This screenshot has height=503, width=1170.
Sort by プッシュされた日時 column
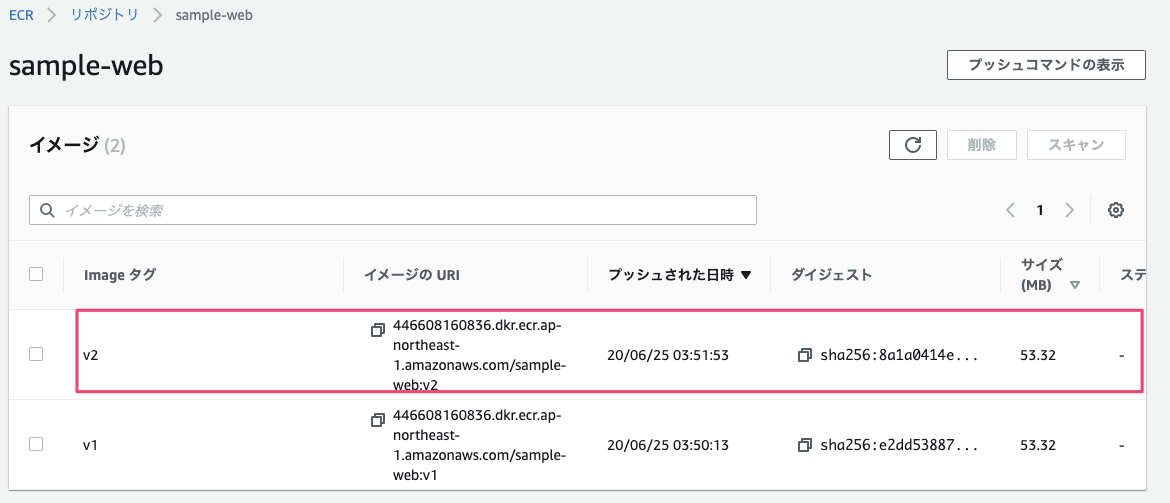coord(679,275)
